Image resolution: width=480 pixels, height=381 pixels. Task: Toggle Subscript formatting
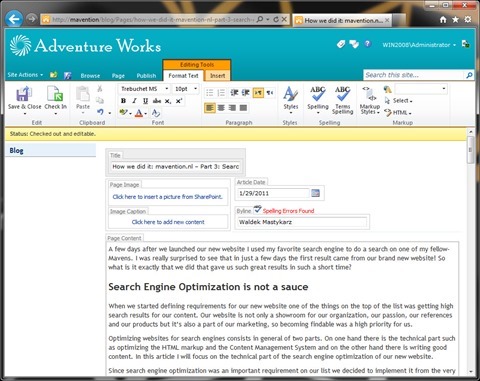(x=168, y=101)
